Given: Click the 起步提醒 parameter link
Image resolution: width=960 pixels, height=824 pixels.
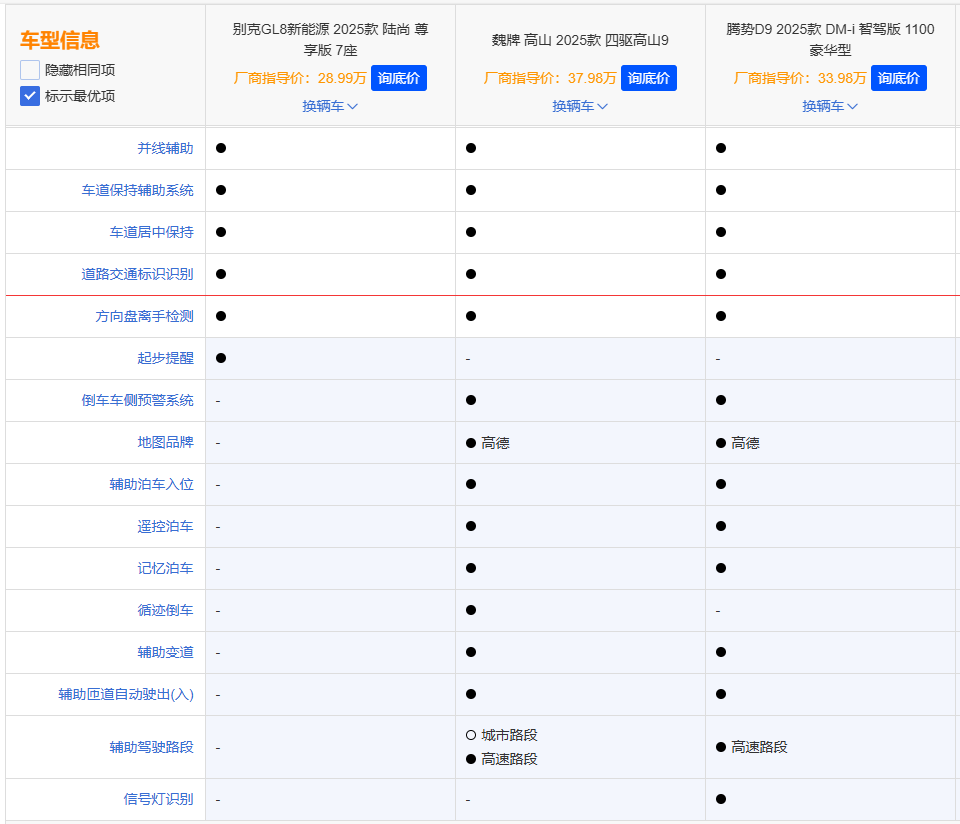Looking at the screenshot, I should [x=165, y=358].
